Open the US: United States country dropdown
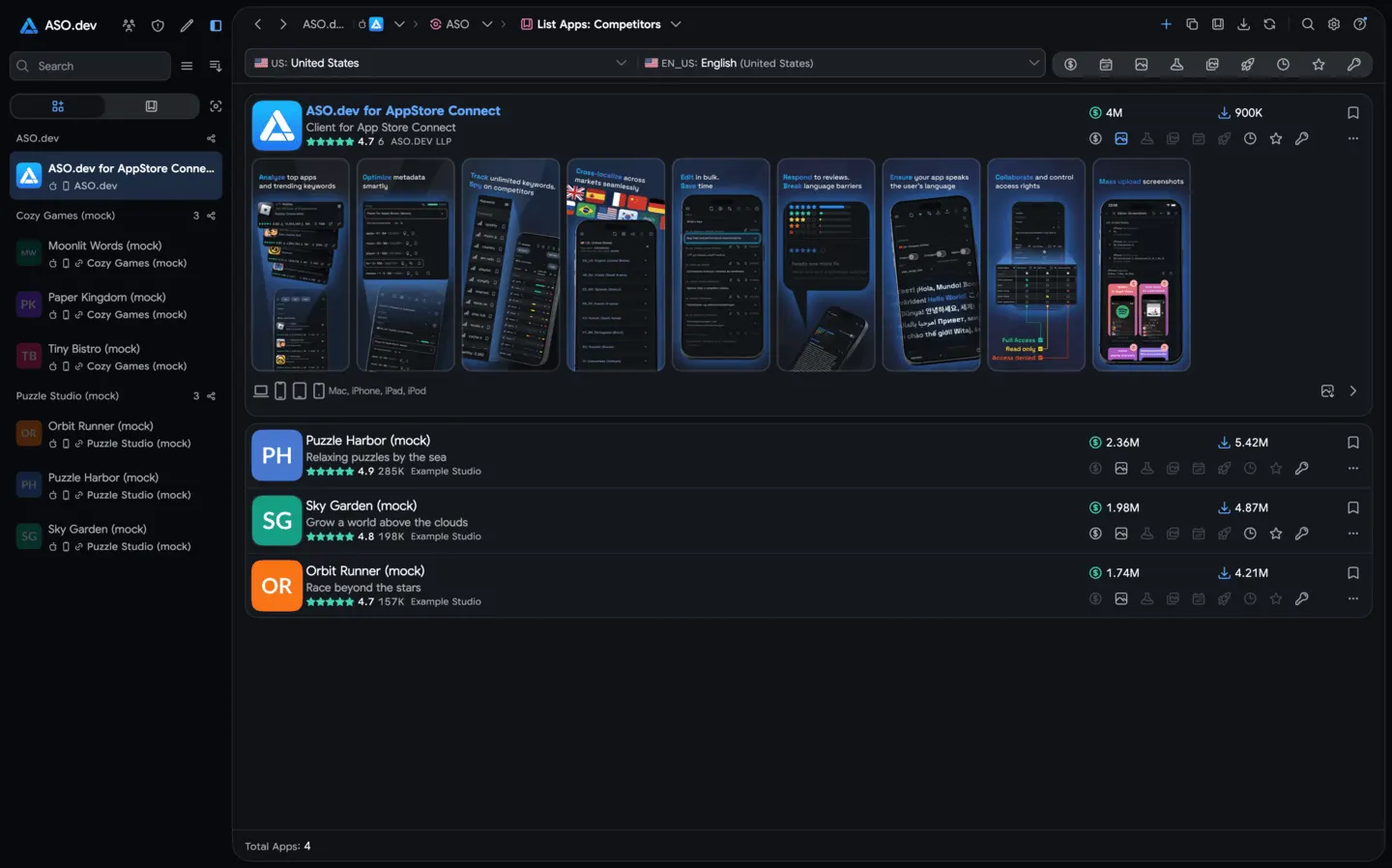This screenshot has height=868, width=1392. click(x=441, y=63)
